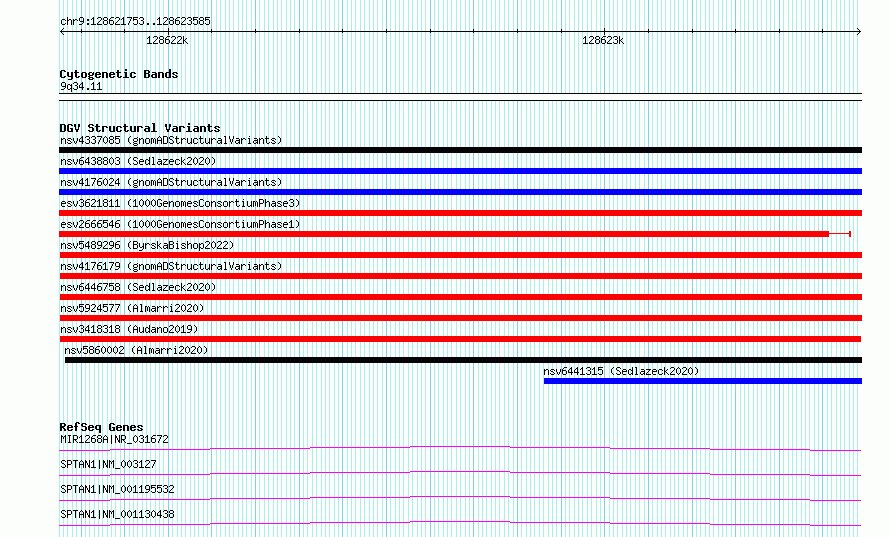The width and height of the screenshot is (890, 537).
Task: Open the nsv3418318 (Audano2019) label
Action: (129, 329)
